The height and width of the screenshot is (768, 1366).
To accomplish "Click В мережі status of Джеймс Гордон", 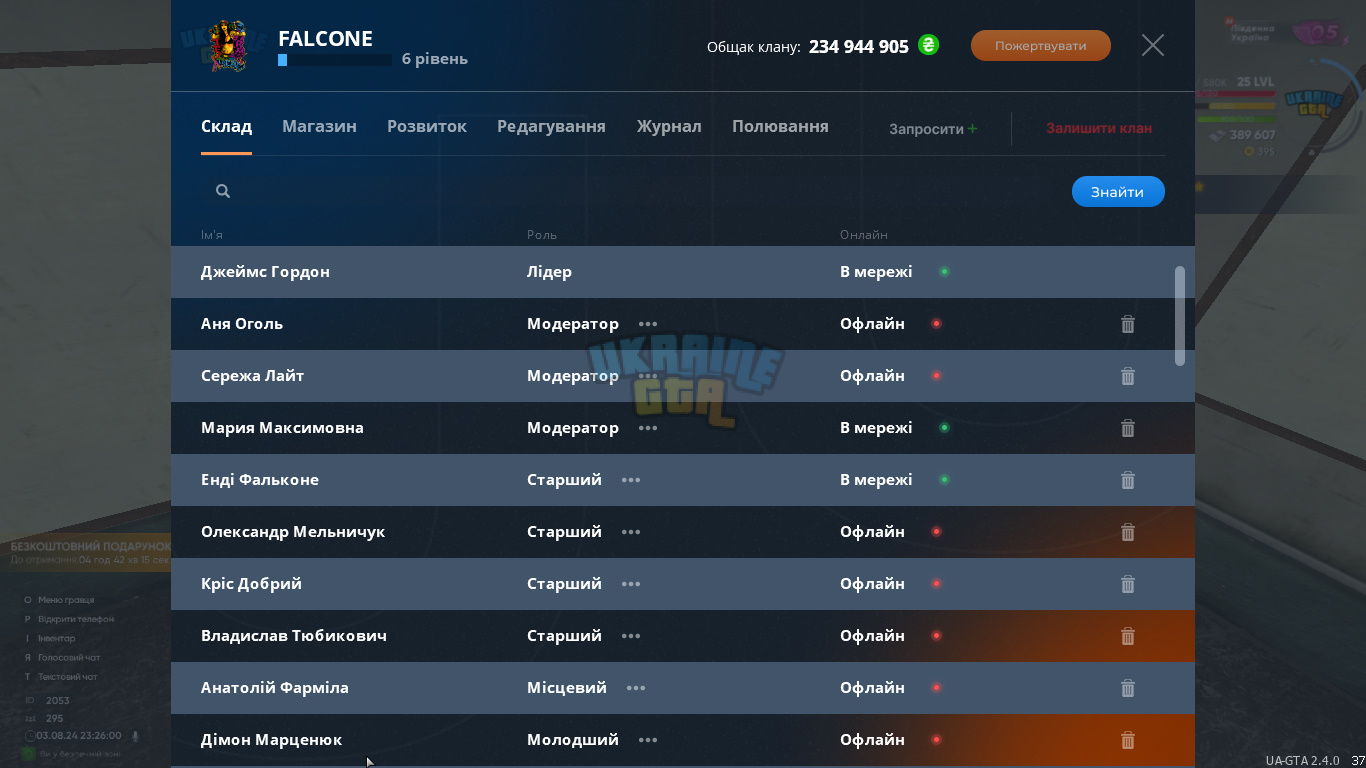I will coord(876,272).
